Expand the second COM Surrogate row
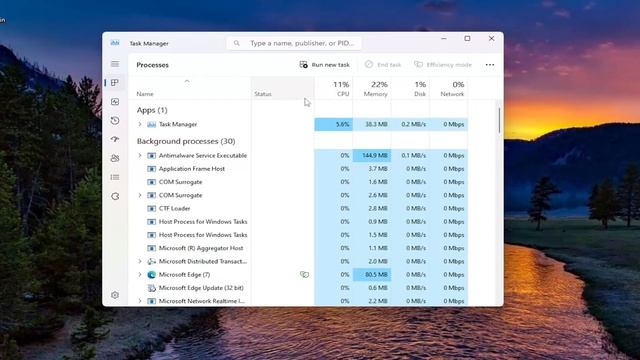This screenshot has width=640, height=360. coord(140,195)
